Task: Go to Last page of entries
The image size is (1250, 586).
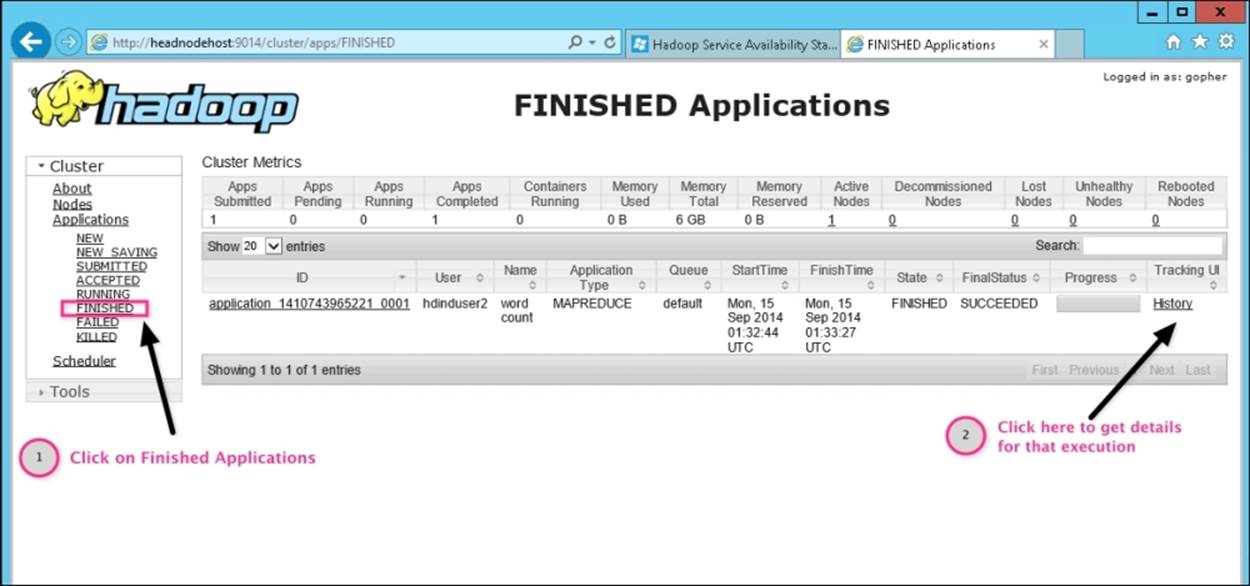Action: click(x=1198, y=370)
